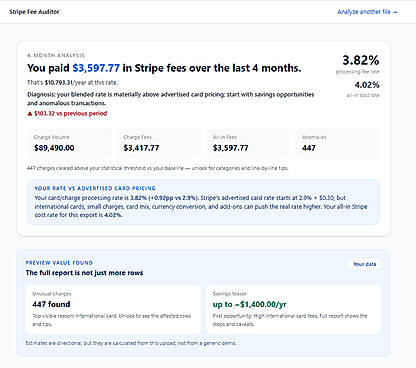Select 'Top visible reason: International card' description
The image size is (416, 368).
(x=111, y=320)
